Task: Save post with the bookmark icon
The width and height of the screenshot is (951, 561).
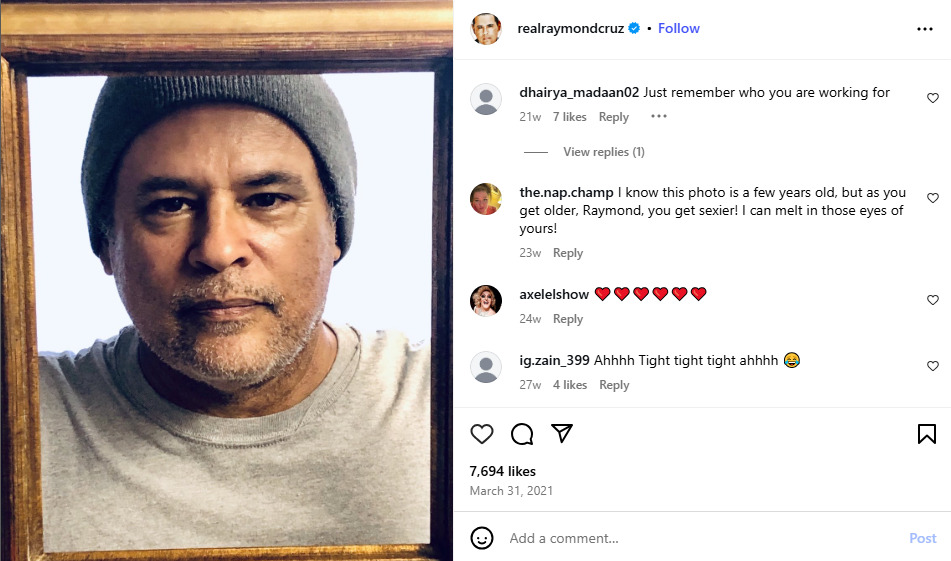Action: pos(926,434)
